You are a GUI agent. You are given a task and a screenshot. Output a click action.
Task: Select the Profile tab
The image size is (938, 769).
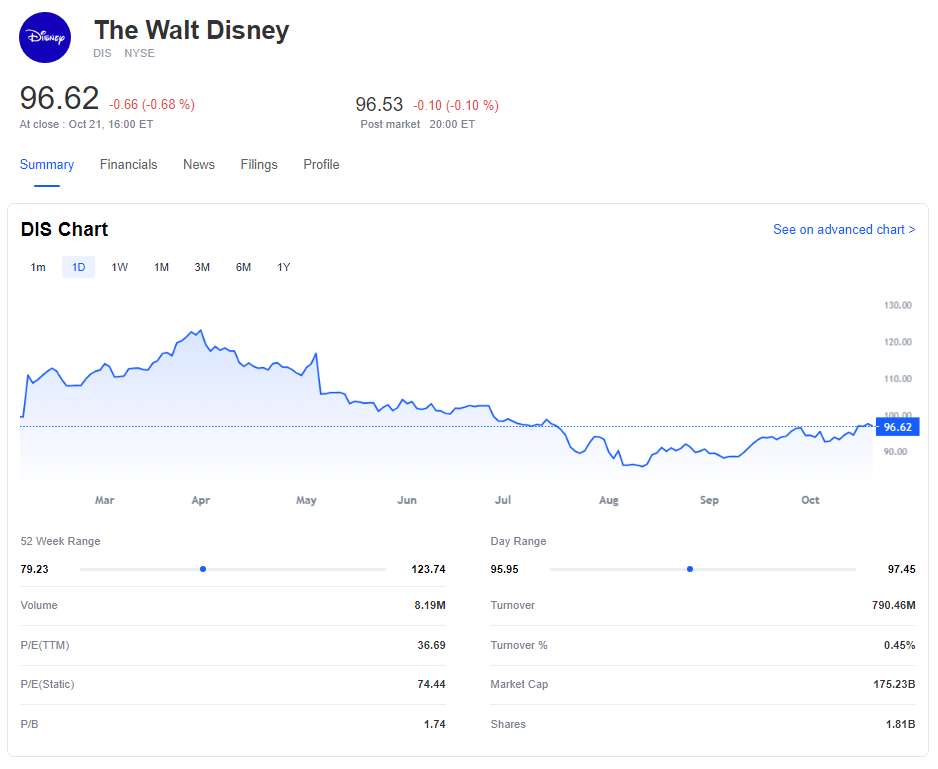click(321, 165)
